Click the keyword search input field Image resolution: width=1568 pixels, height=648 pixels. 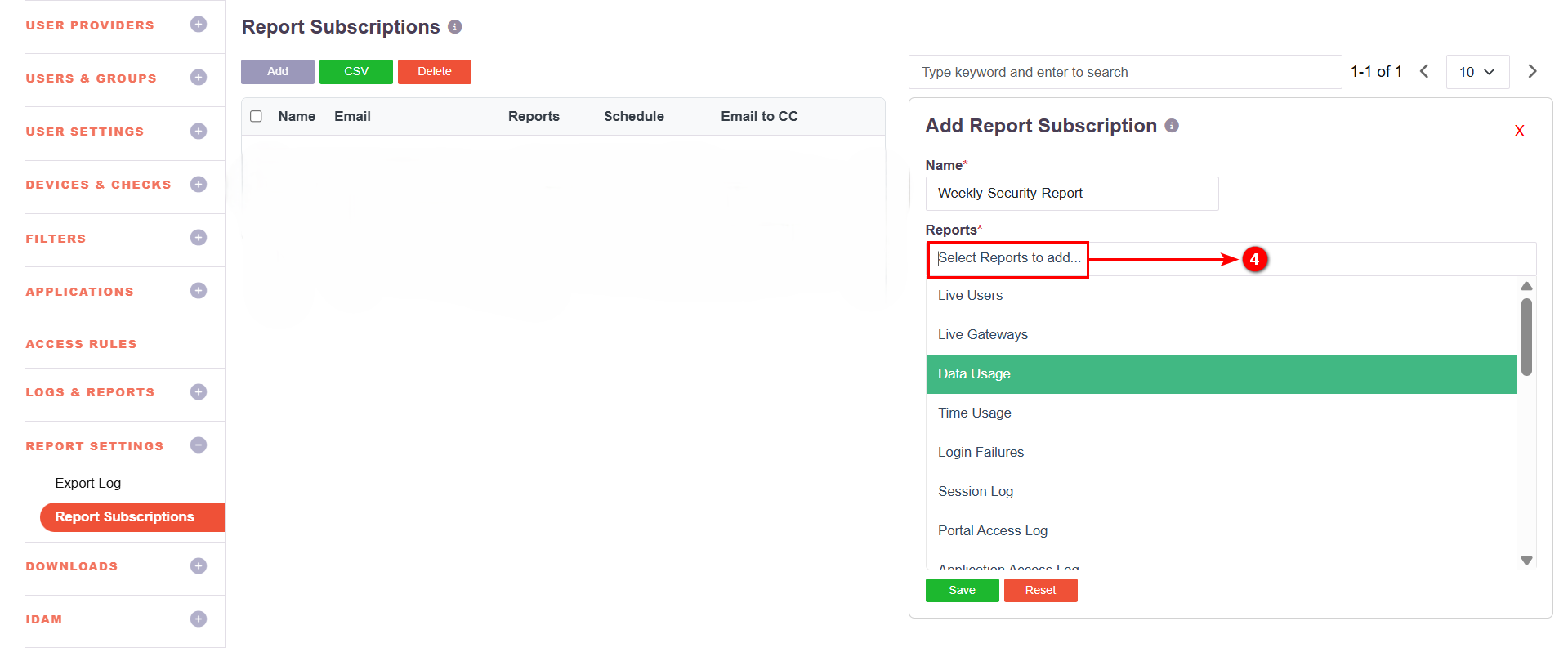click(x=1124, y=72)
